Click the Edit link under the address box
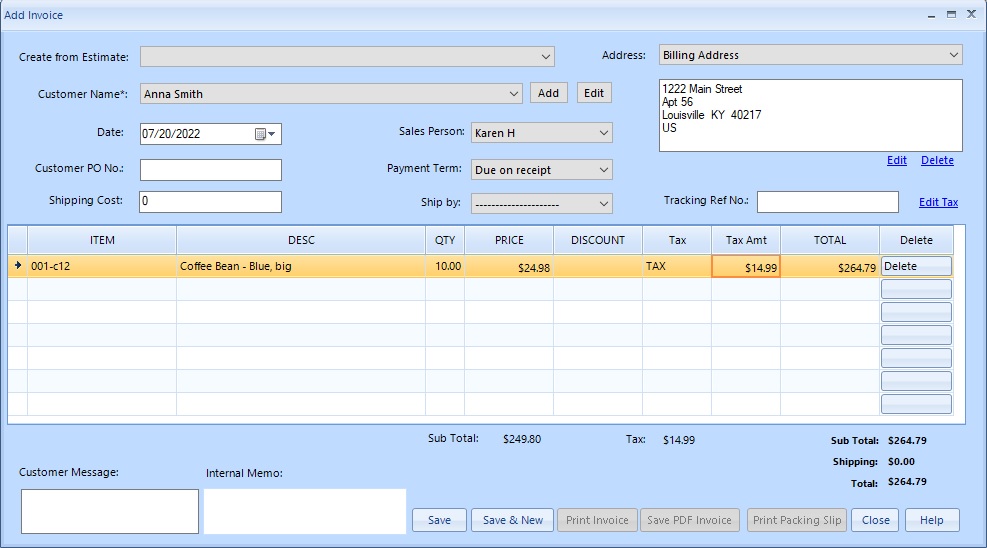987x548 pixels. point(897,160)
